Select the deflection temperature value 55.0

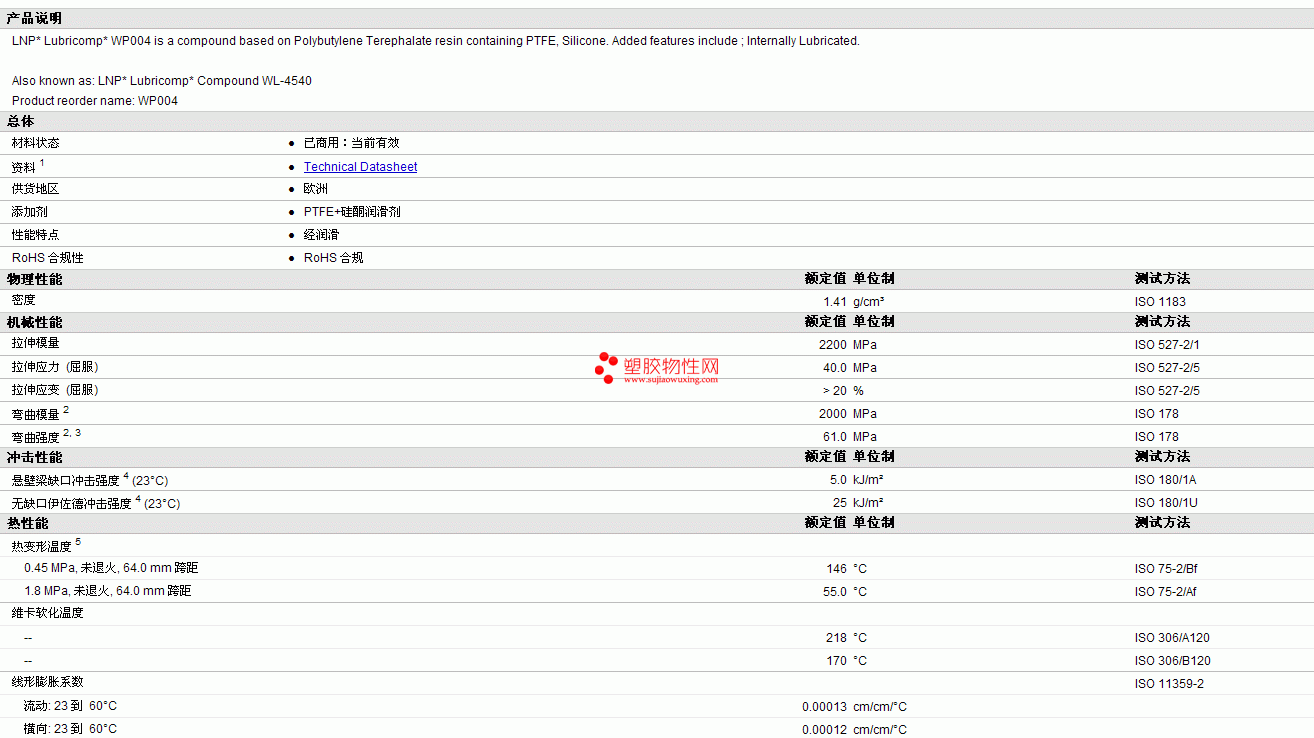pos(835,592)
